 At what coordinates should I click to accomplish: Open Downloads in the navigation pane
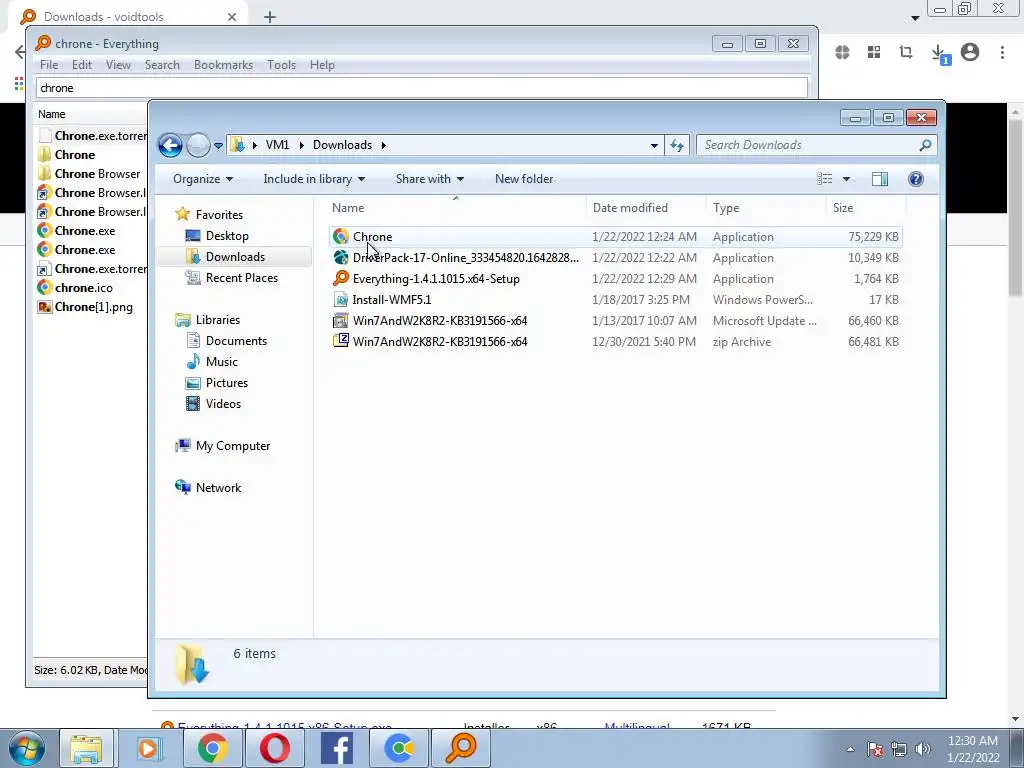point(235,257)
